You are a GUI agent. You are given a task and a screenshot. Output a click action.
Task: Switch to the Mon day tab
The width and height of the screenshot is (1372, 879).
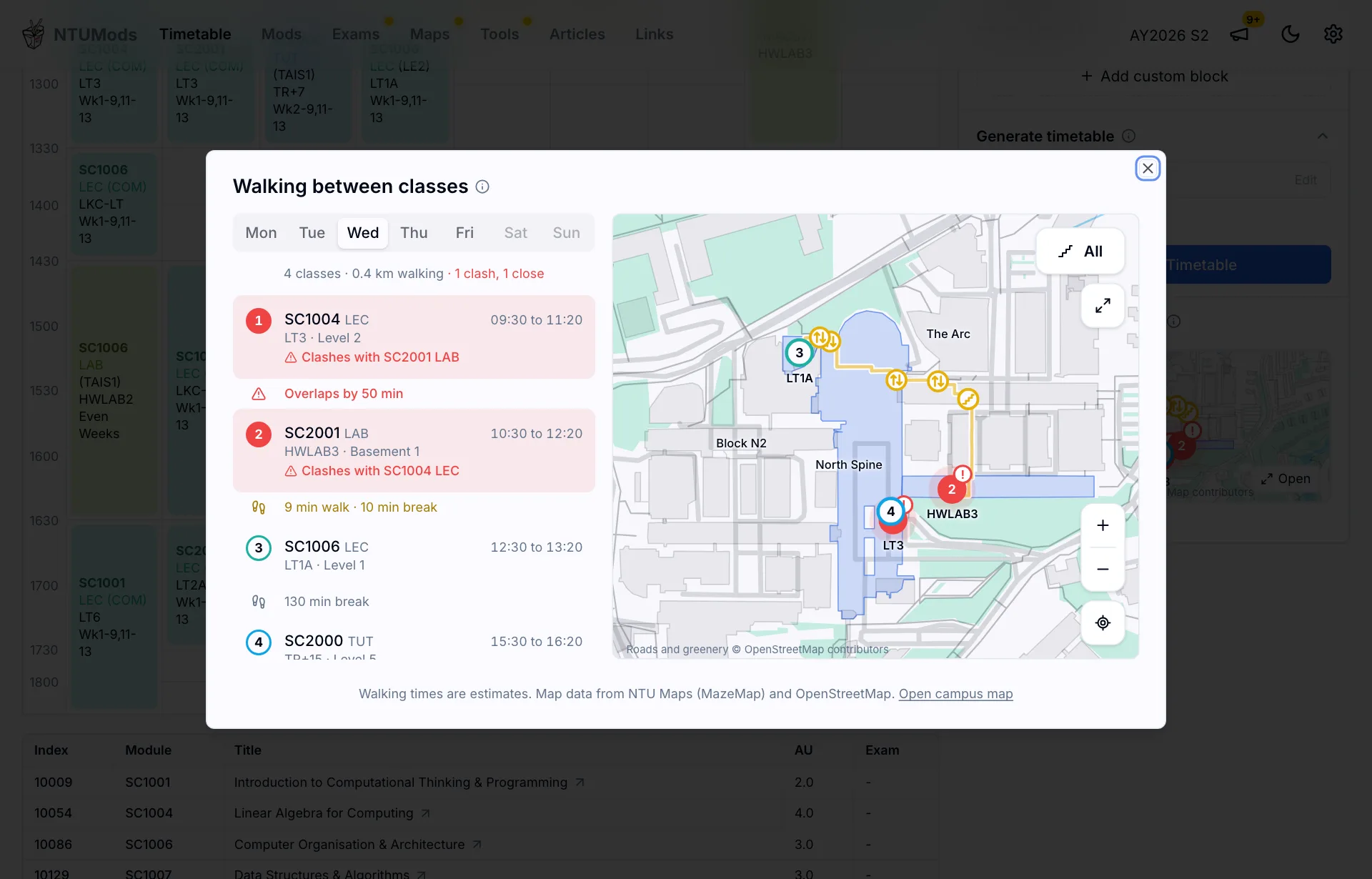point(261,233)
